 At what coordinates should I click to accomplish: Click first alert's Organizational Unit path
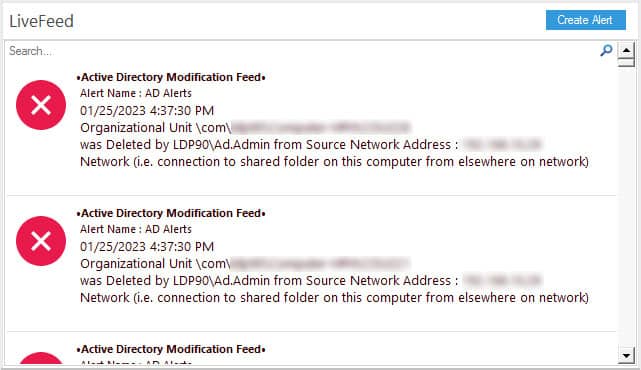[x=245, y=128]
